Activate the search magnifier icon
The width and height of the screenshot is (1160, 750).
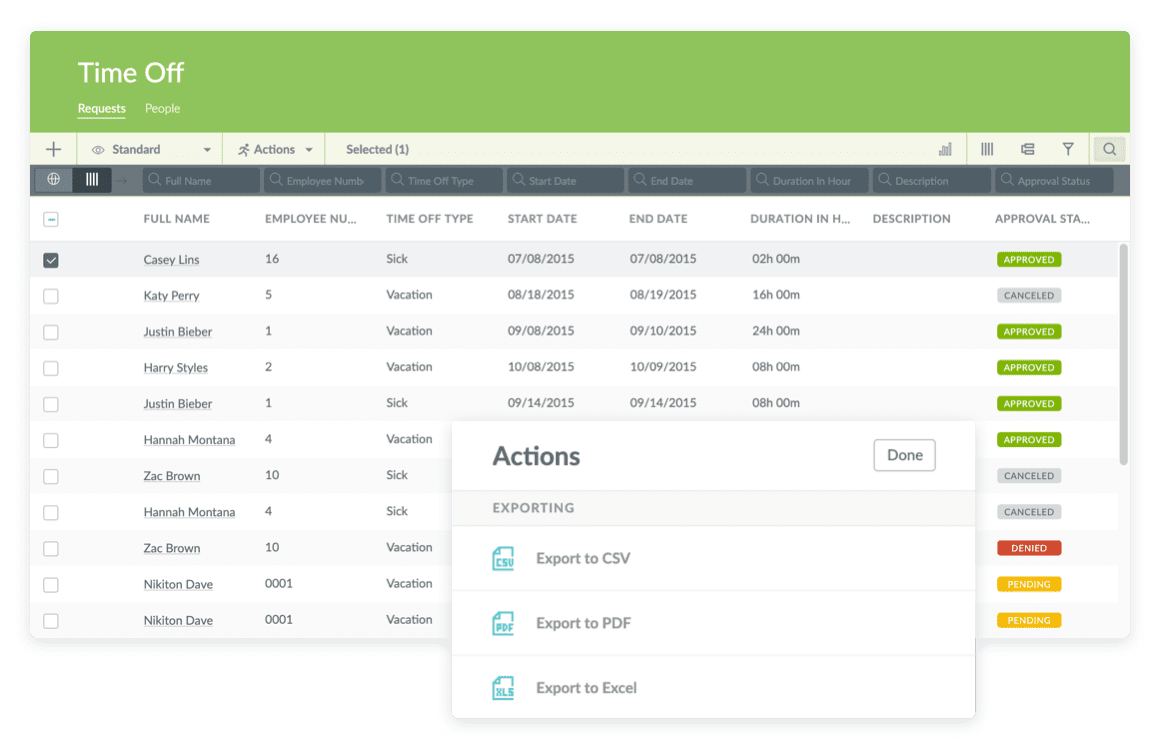1109,148
